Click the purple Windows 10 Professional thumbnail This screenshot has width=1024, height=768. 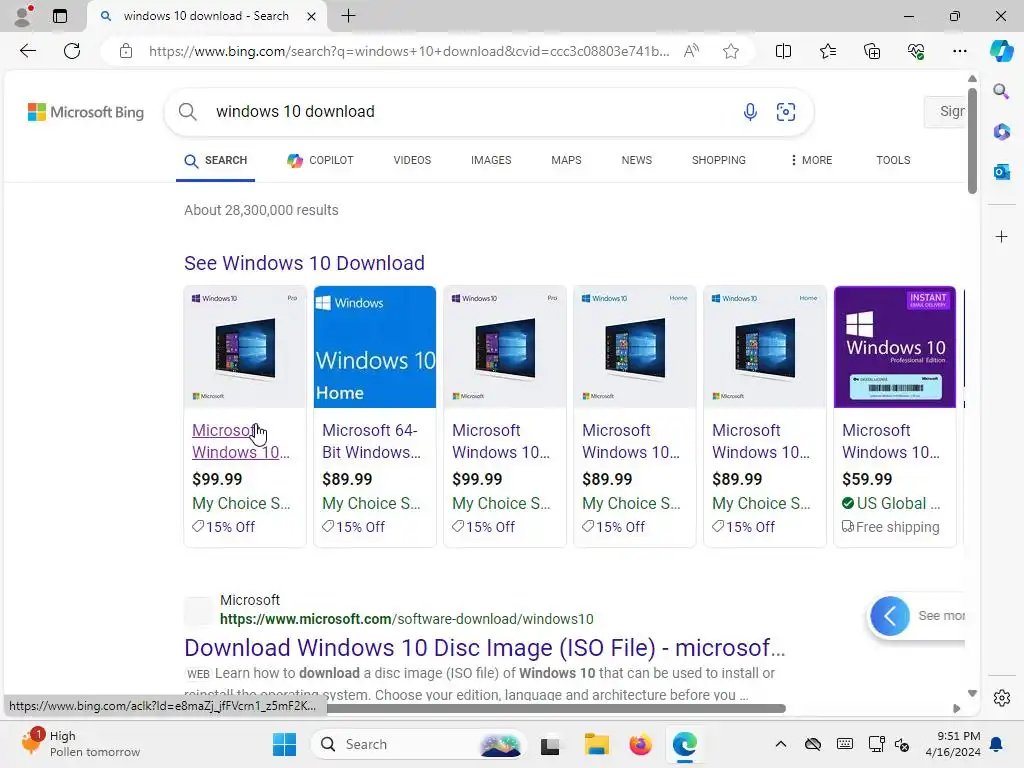(x=895, y=347)
